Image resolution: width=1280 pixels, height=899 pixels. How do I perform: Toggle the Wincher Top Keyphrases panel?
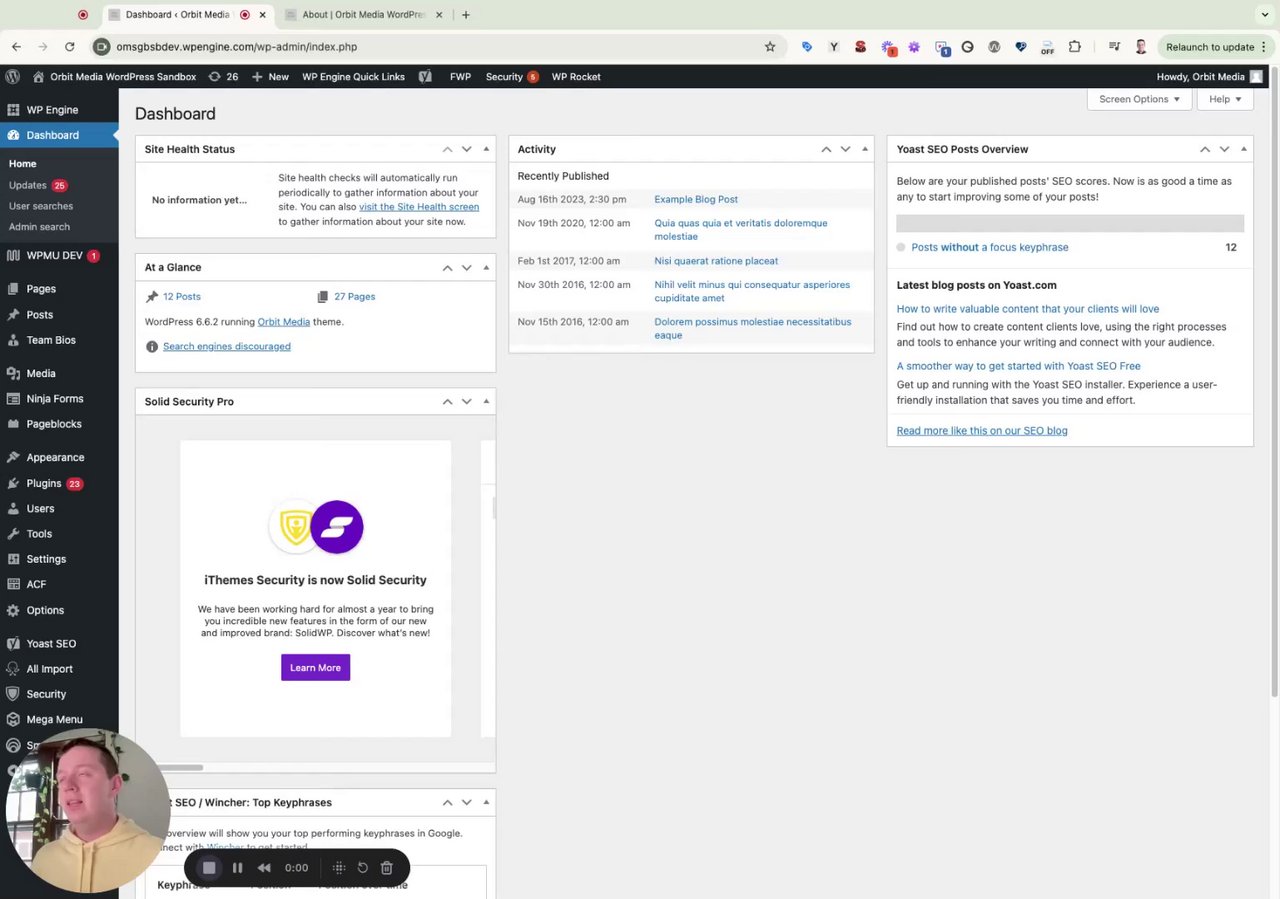point(486,802)
